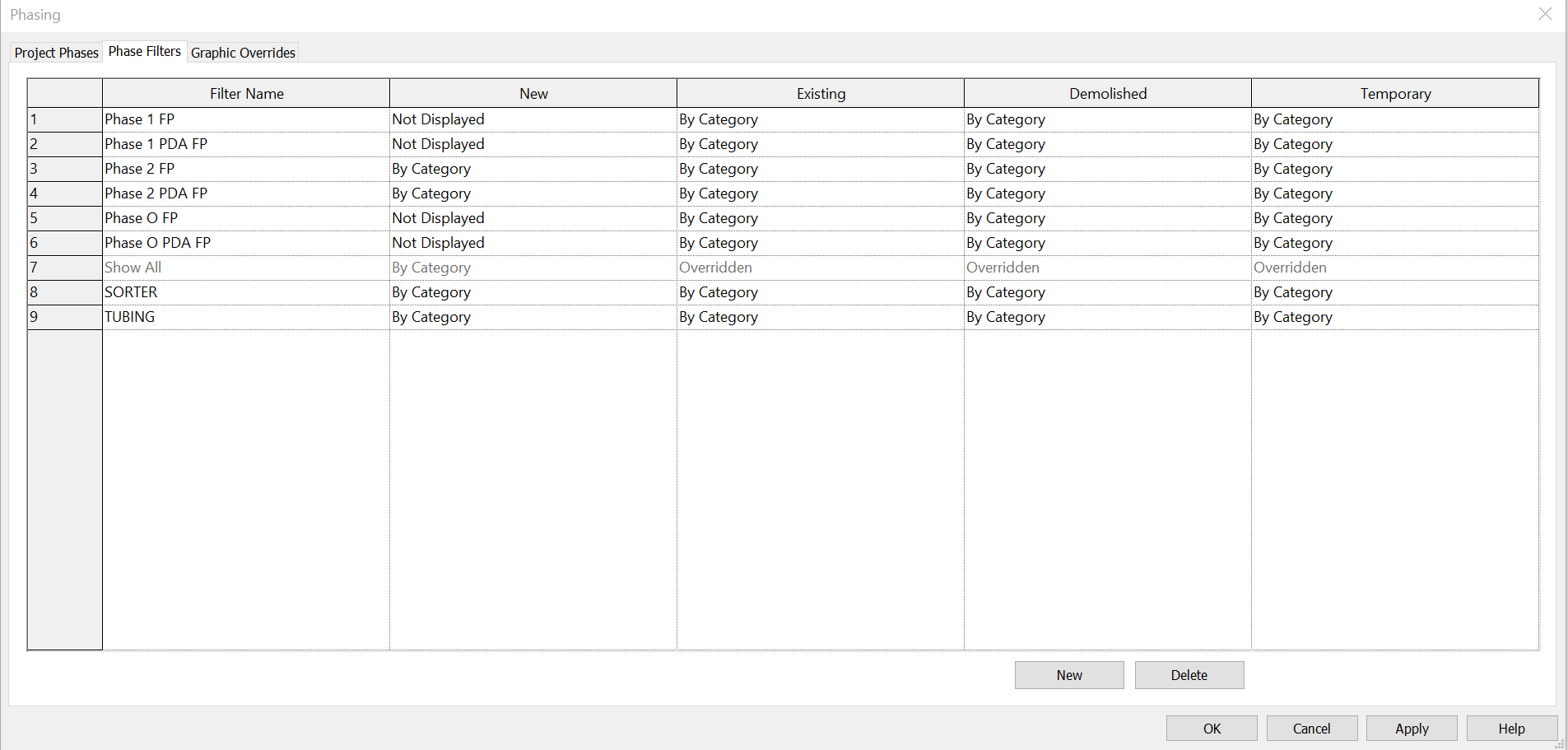
Task: Click the New column header
Action: click(533, 93)
